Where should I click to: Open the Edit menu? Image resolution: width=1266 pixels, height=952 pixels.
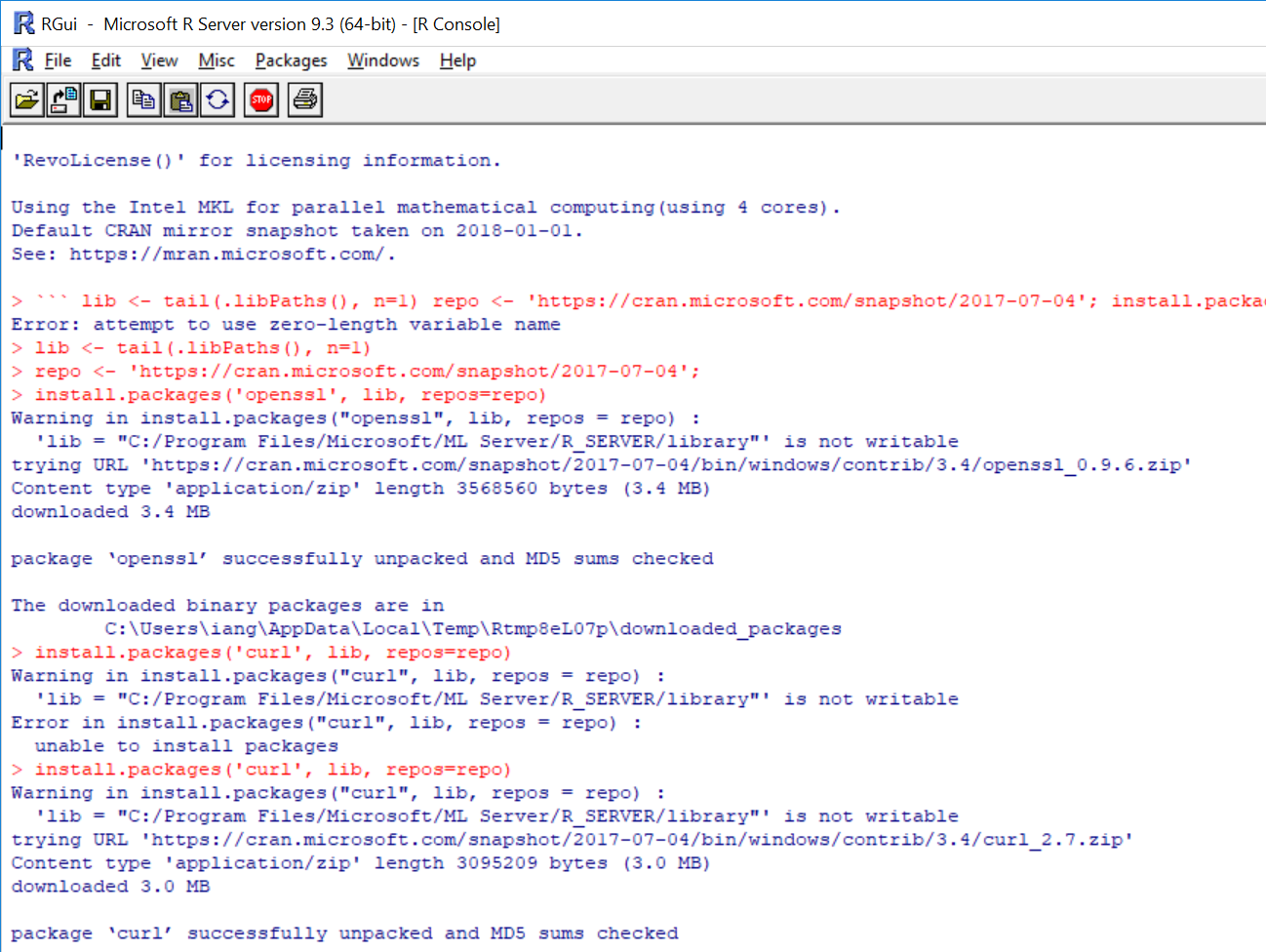(105, 60)
